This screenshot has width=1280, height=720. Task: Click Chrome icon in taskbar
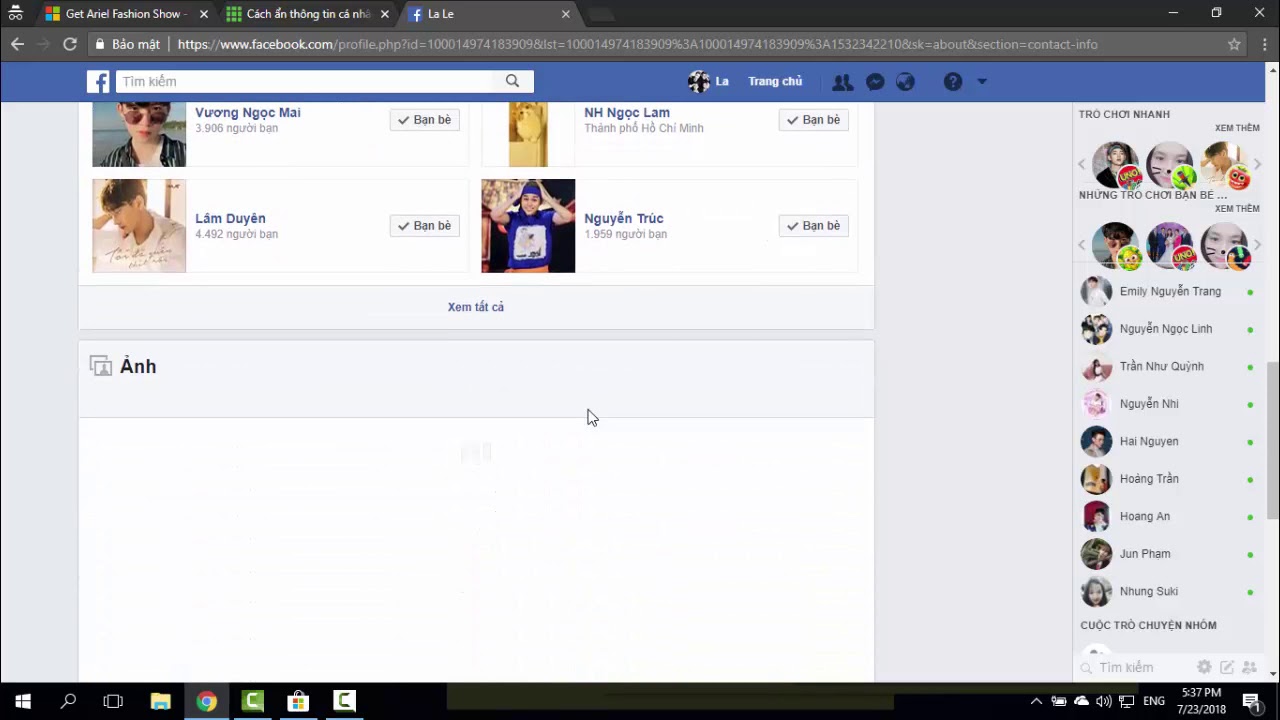[x=206, y=701]
